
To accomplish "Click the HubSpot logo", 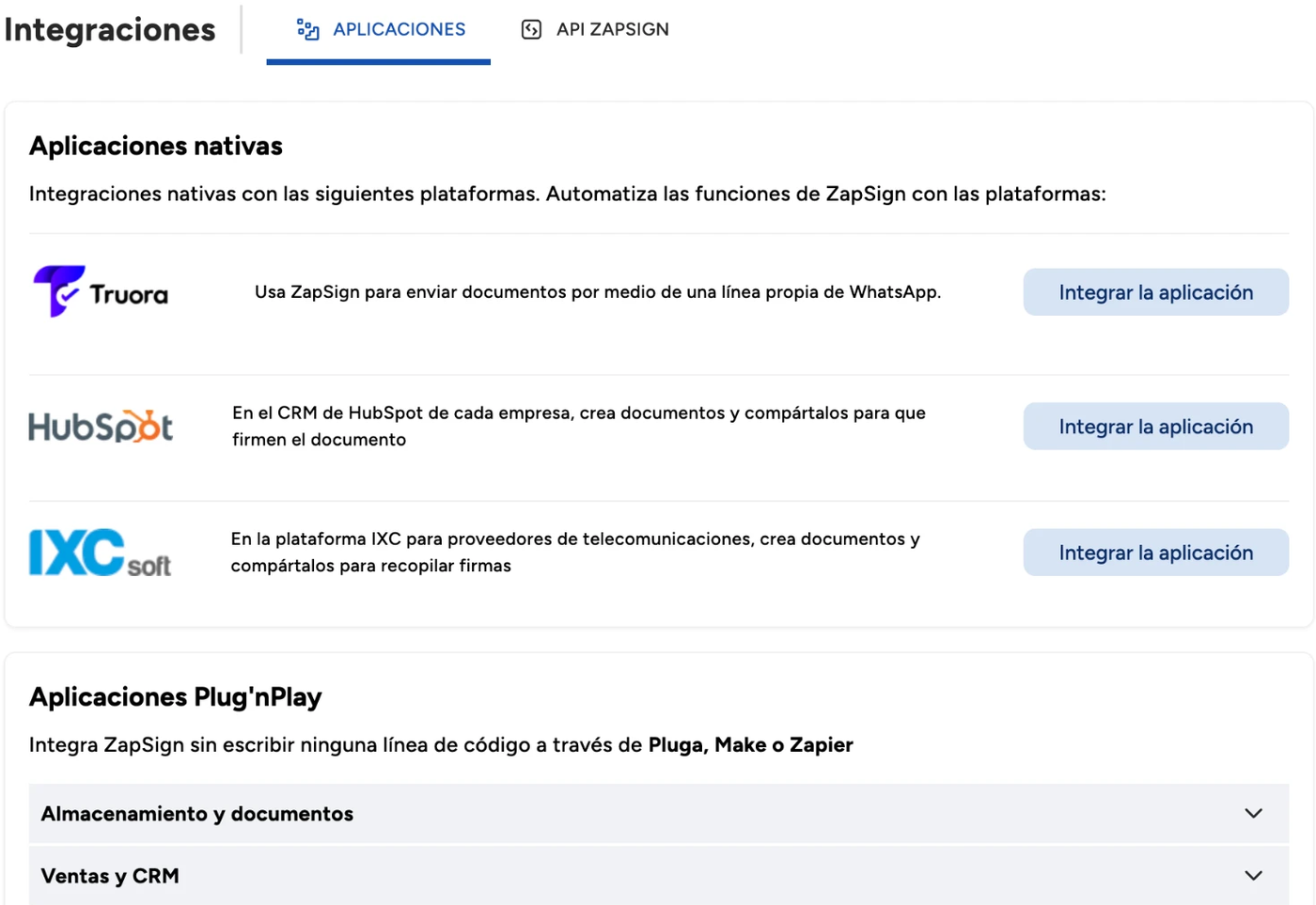I will 101,427.
